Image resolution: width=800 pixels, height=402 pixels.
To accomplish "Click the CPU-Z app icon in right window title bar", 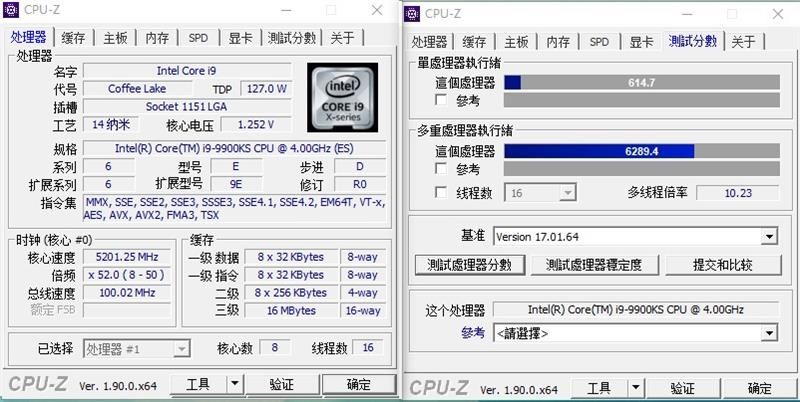I will tap(412, 14).
